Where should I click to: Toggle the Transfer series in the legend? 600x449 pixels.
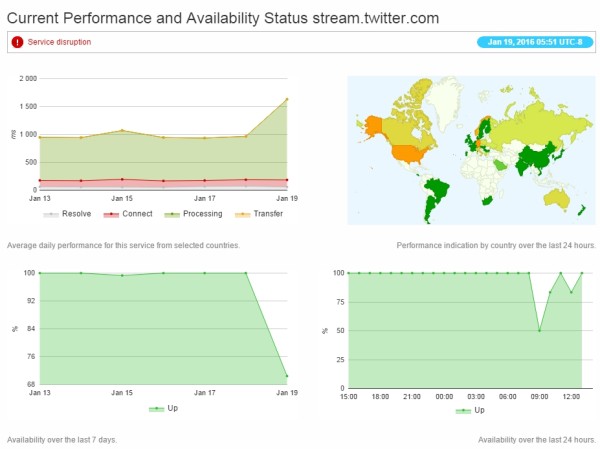coord(257,214)
